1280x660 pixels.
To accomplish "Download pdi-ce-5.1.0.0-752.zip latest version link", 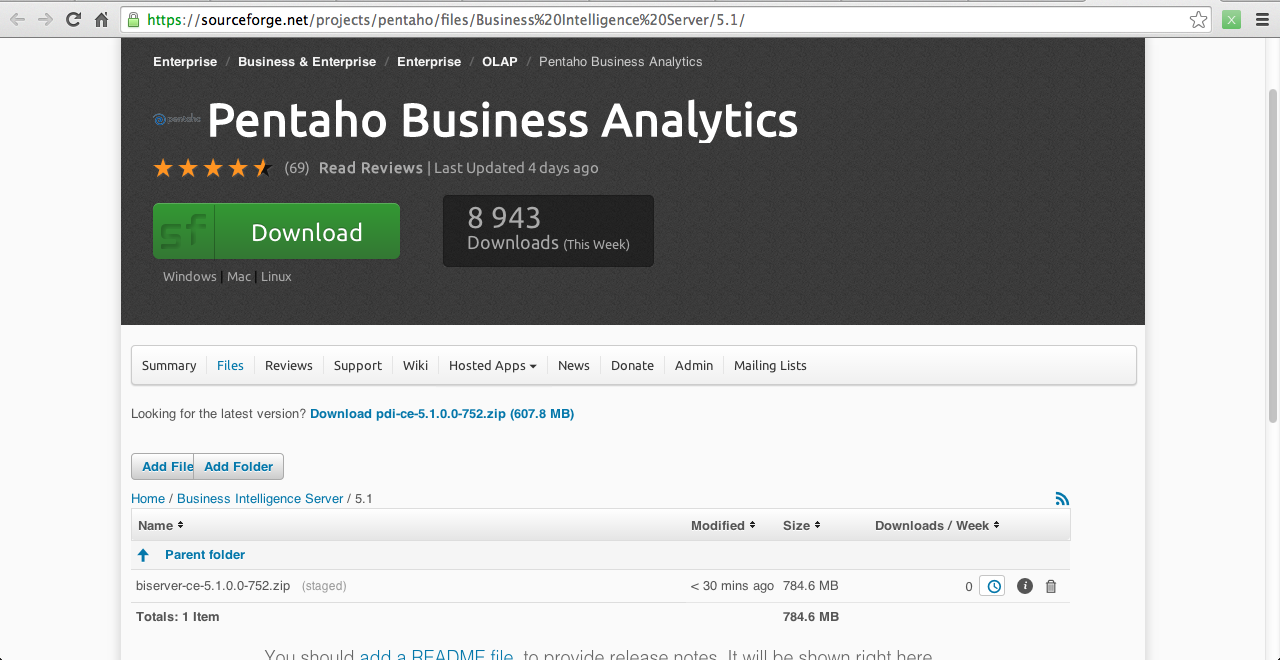I will [442, 413].
